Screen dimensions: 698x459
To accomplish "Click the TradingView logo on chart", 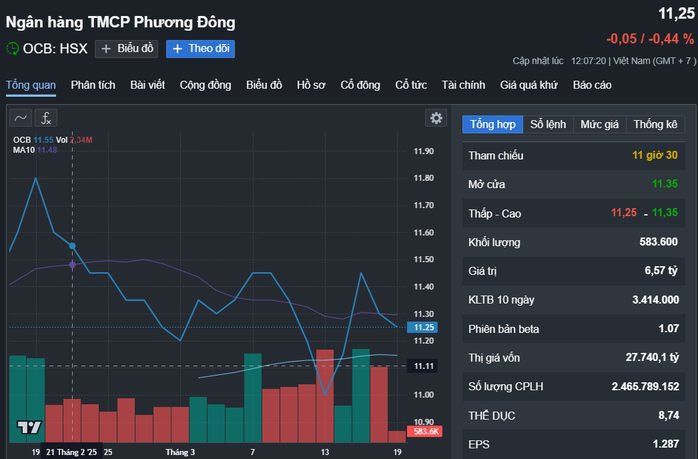I will click(x=29, y=427).
